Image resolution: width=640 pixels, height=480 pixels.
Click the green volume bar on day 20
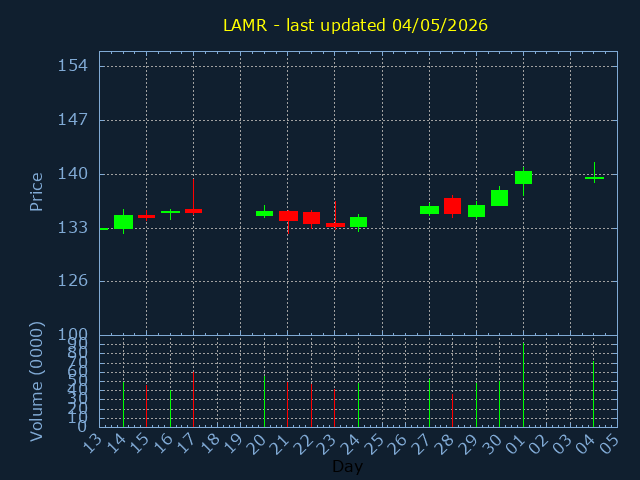pos(264,401)
